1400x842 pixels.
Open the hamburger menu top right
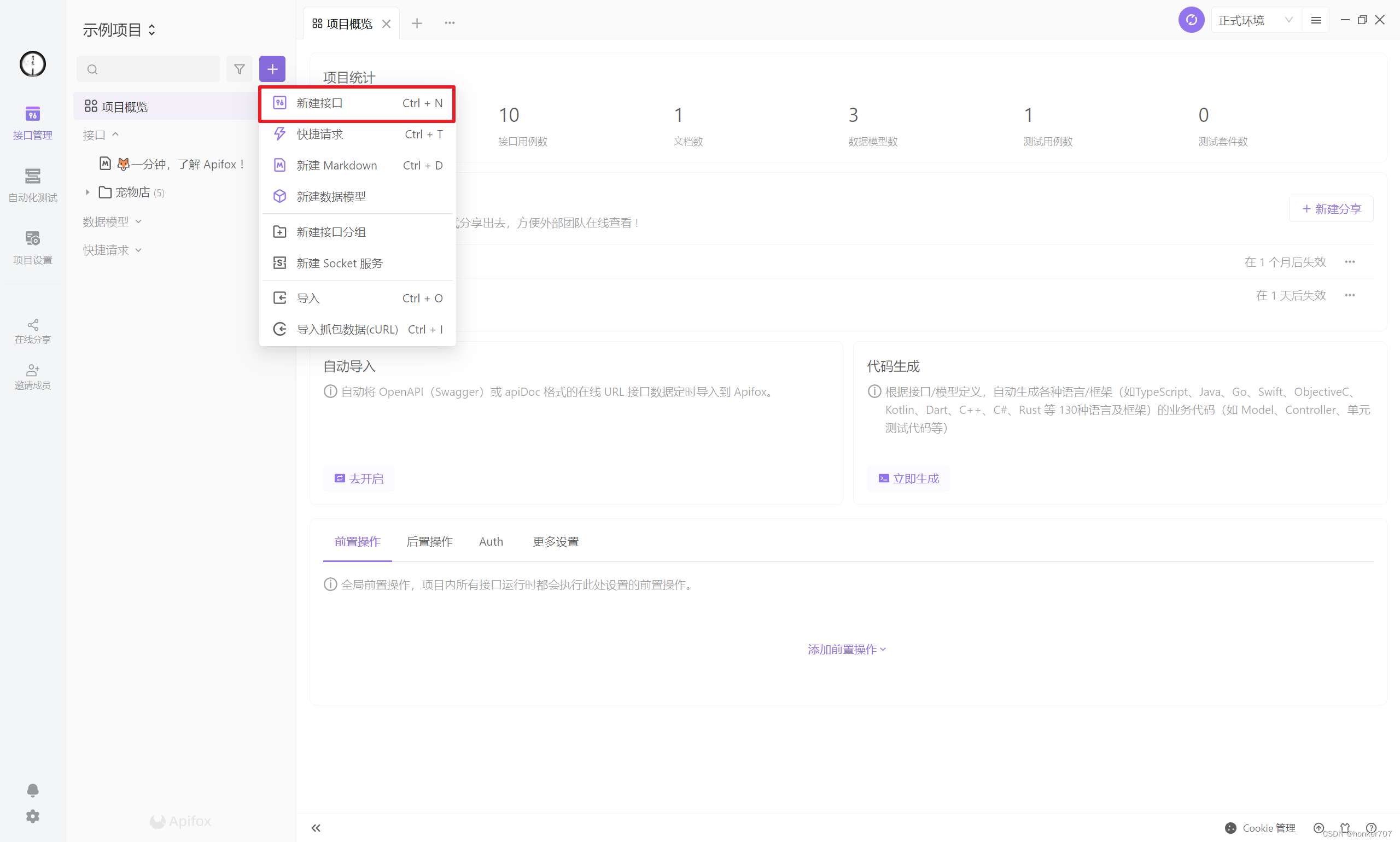tap(1315, 20)
